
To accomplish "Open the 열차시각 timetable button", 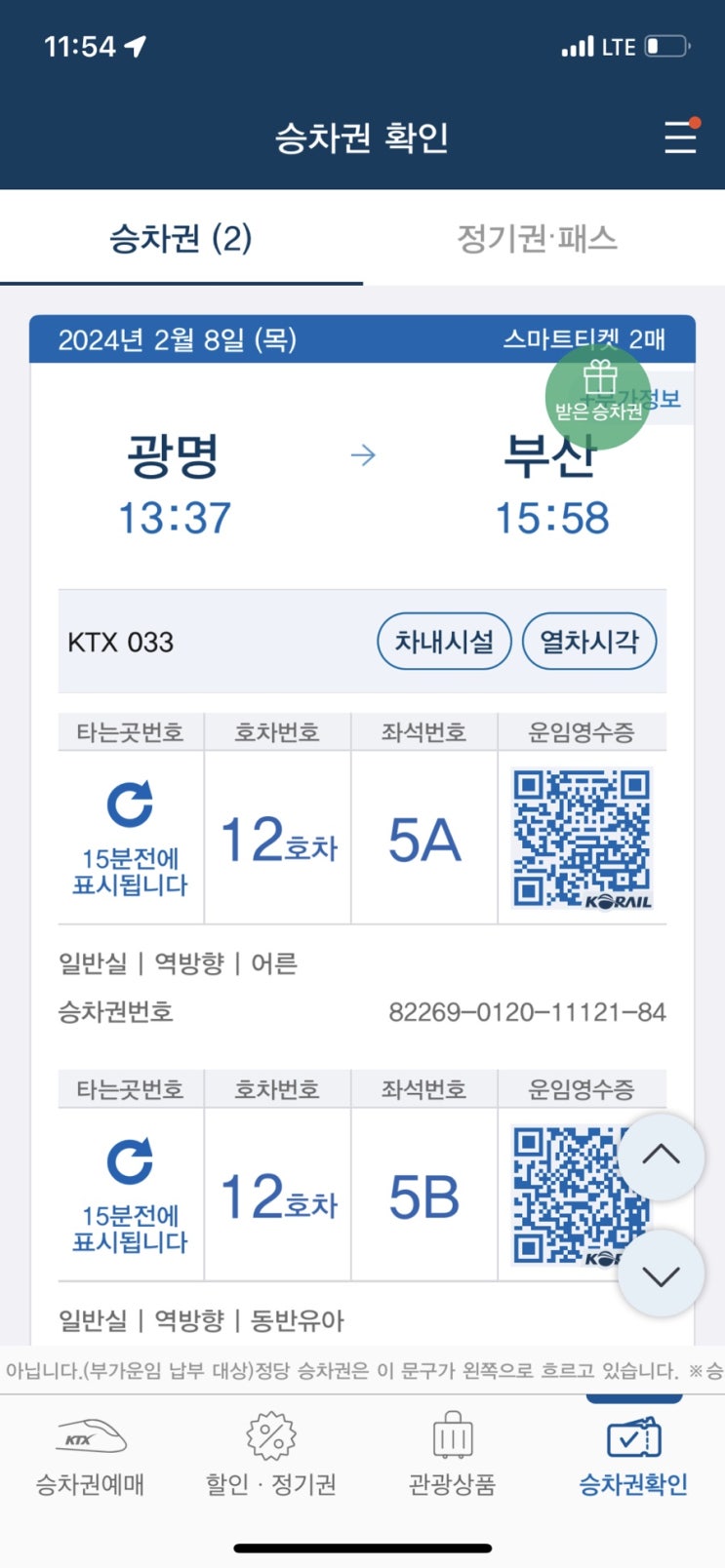I will click(589, 642).
